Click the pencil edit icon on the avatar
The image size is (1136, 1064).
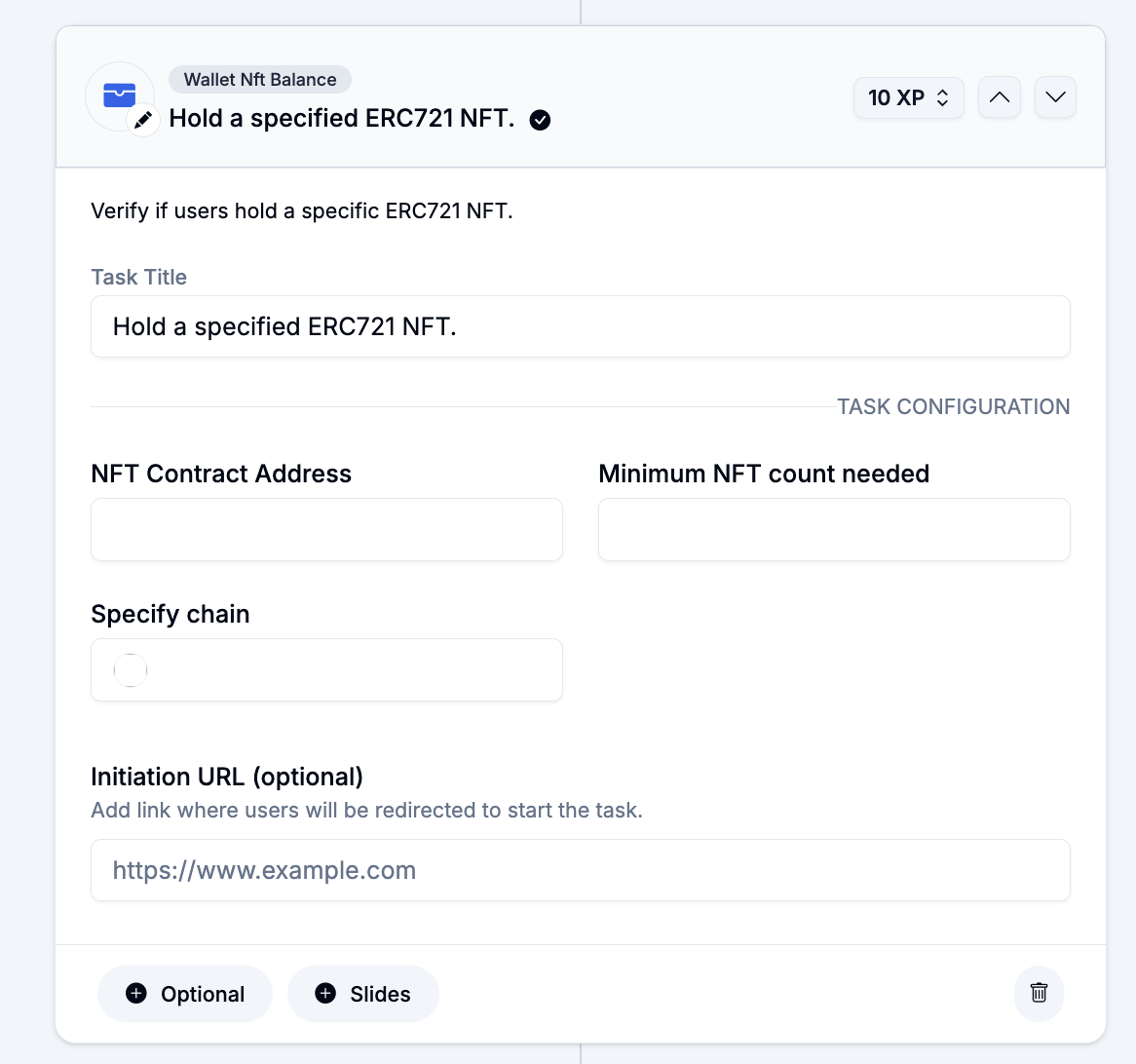(x=143, y=120)
